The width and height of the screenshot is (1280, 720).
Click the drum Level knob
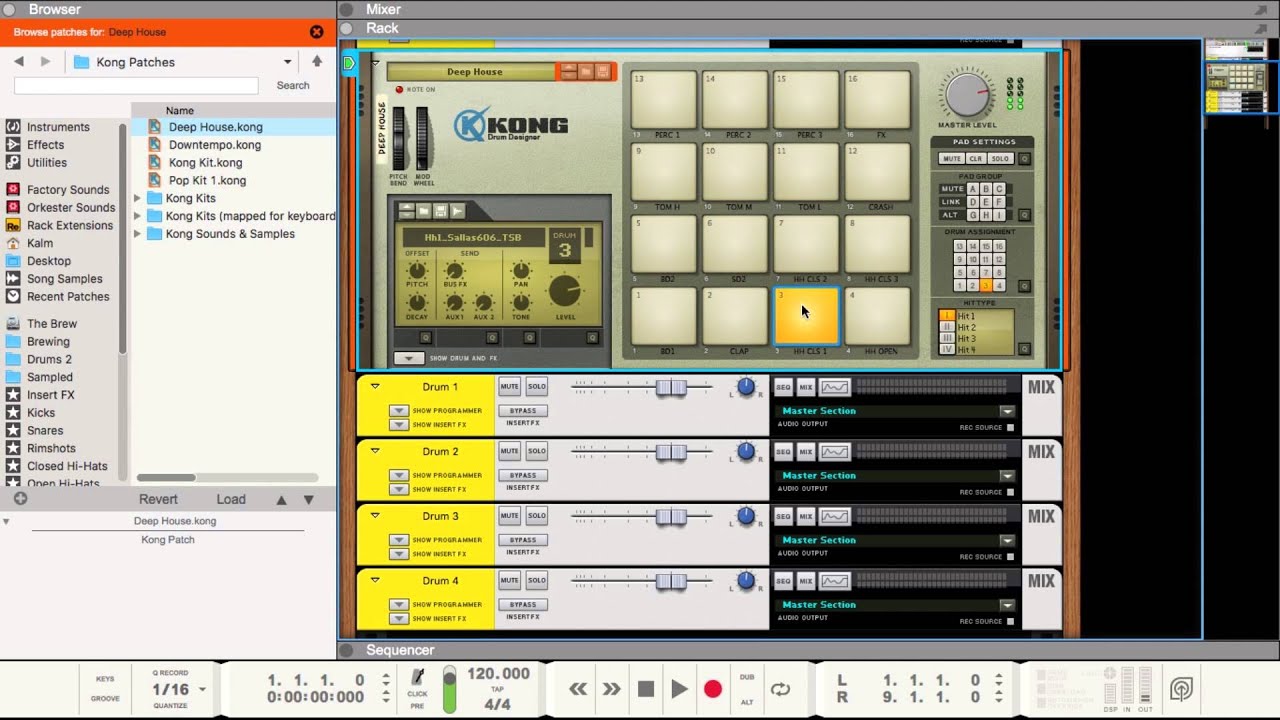pos(565,290)
